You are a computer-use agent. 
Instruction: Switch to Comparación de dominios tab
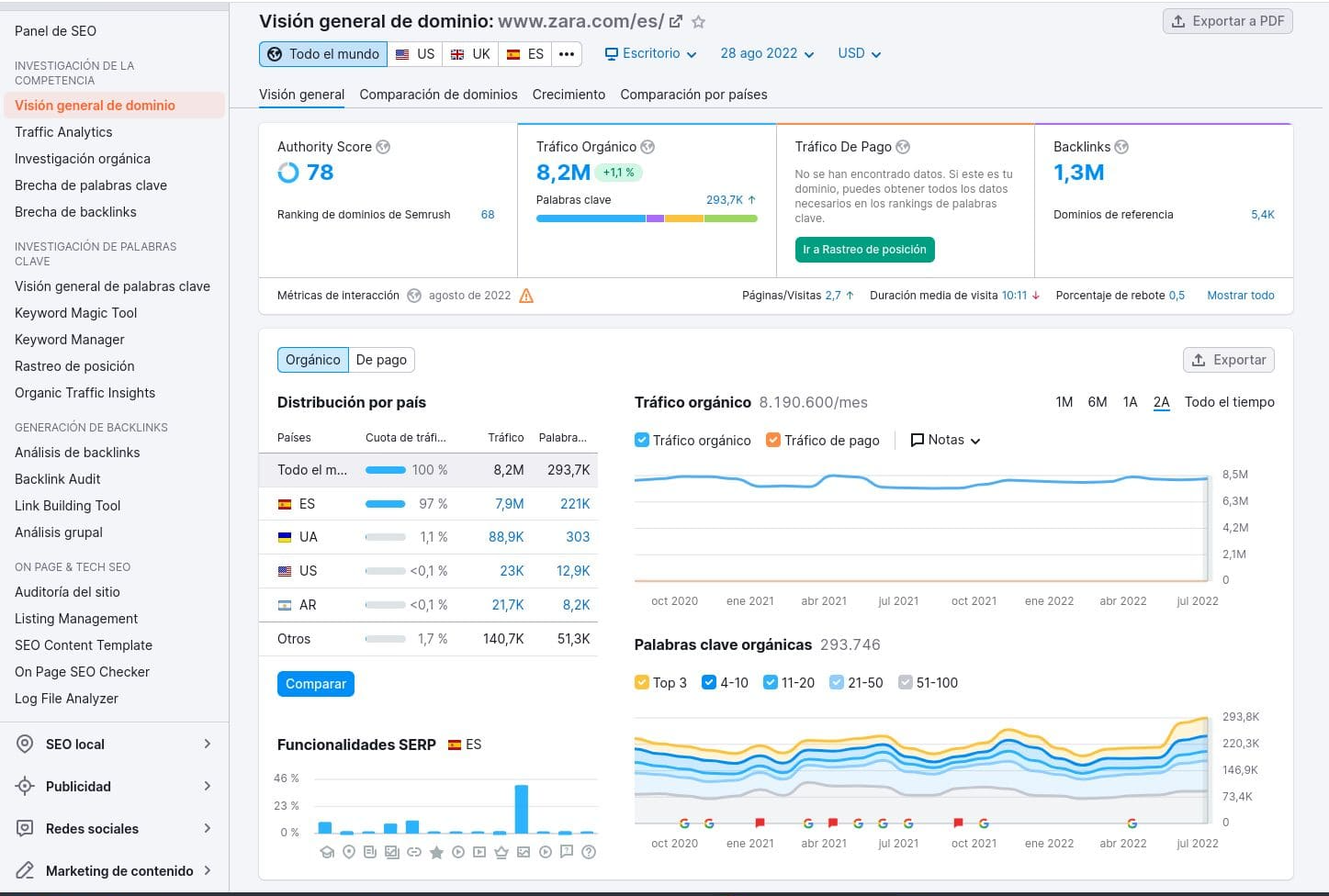[438, 95]
